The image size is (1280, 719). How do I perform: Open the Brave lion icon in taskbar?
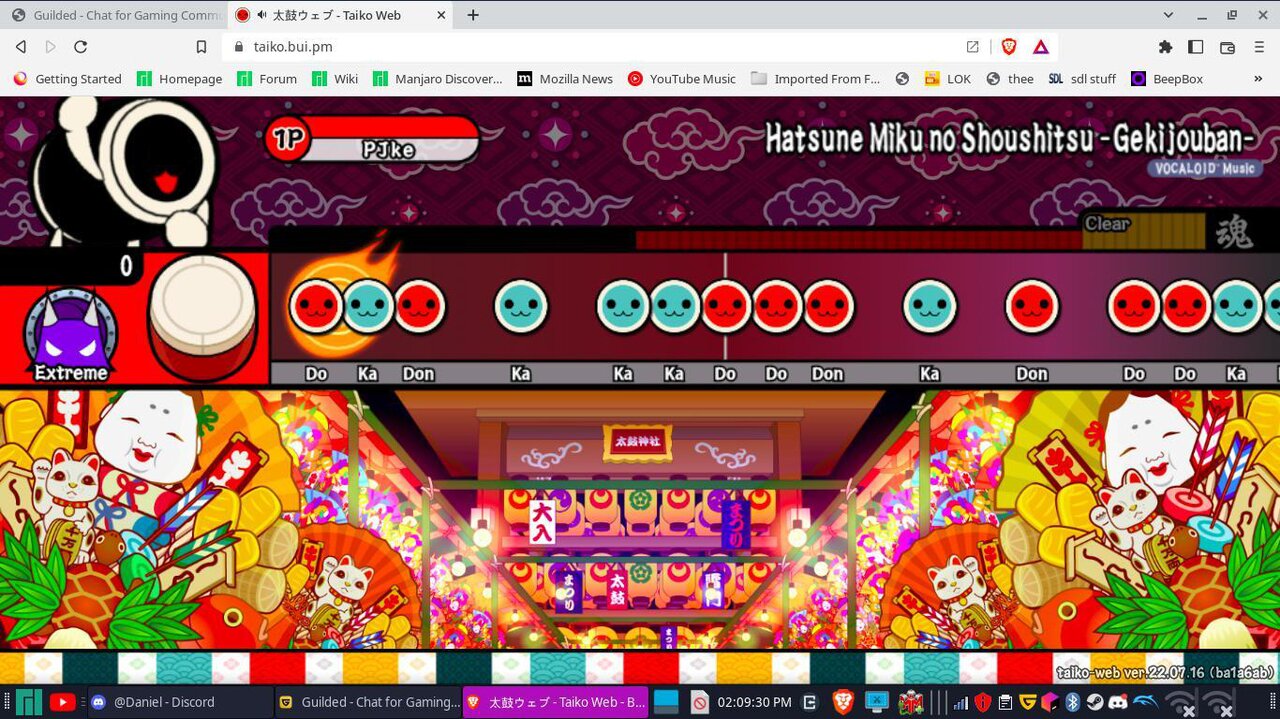pos(843,702)
